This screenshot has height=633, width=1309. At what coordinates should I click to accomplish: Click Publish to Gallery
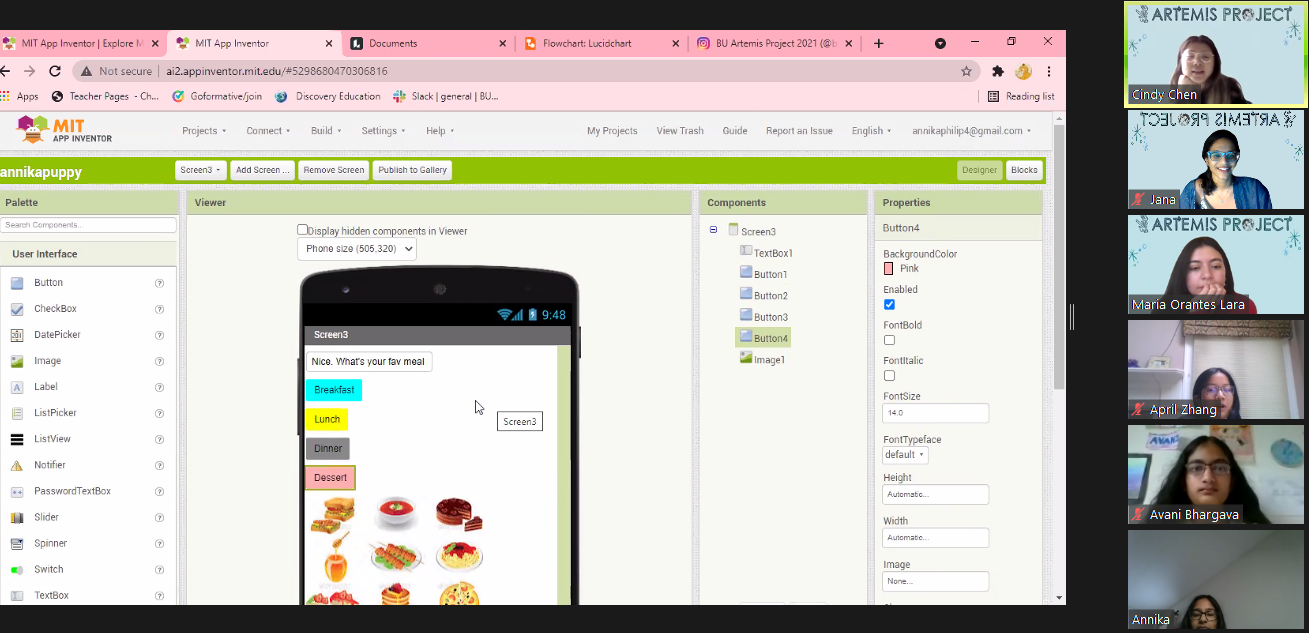tap(412, 170)
